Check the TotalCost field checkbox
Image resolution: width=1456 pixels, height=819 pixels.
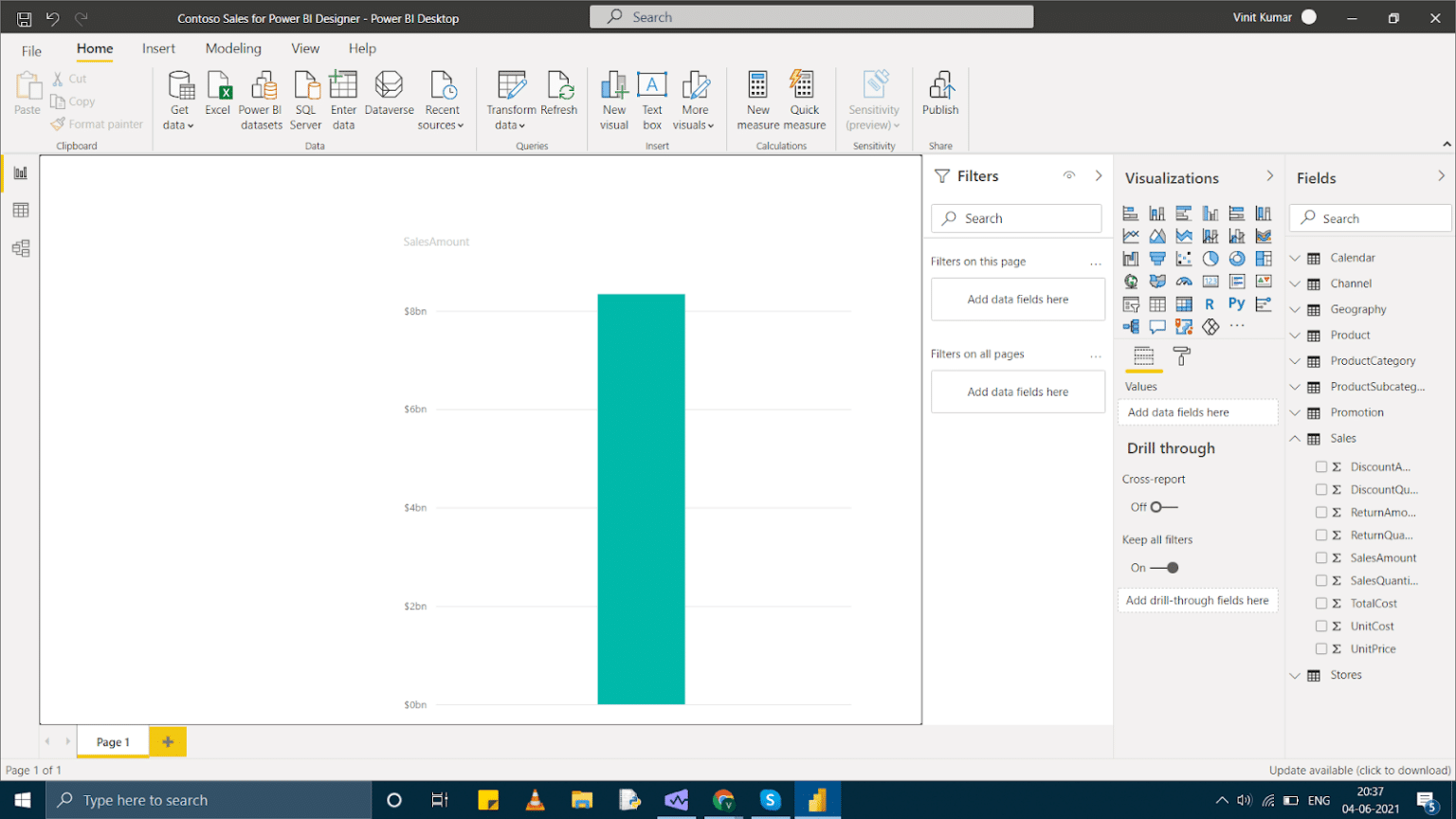1323,603
